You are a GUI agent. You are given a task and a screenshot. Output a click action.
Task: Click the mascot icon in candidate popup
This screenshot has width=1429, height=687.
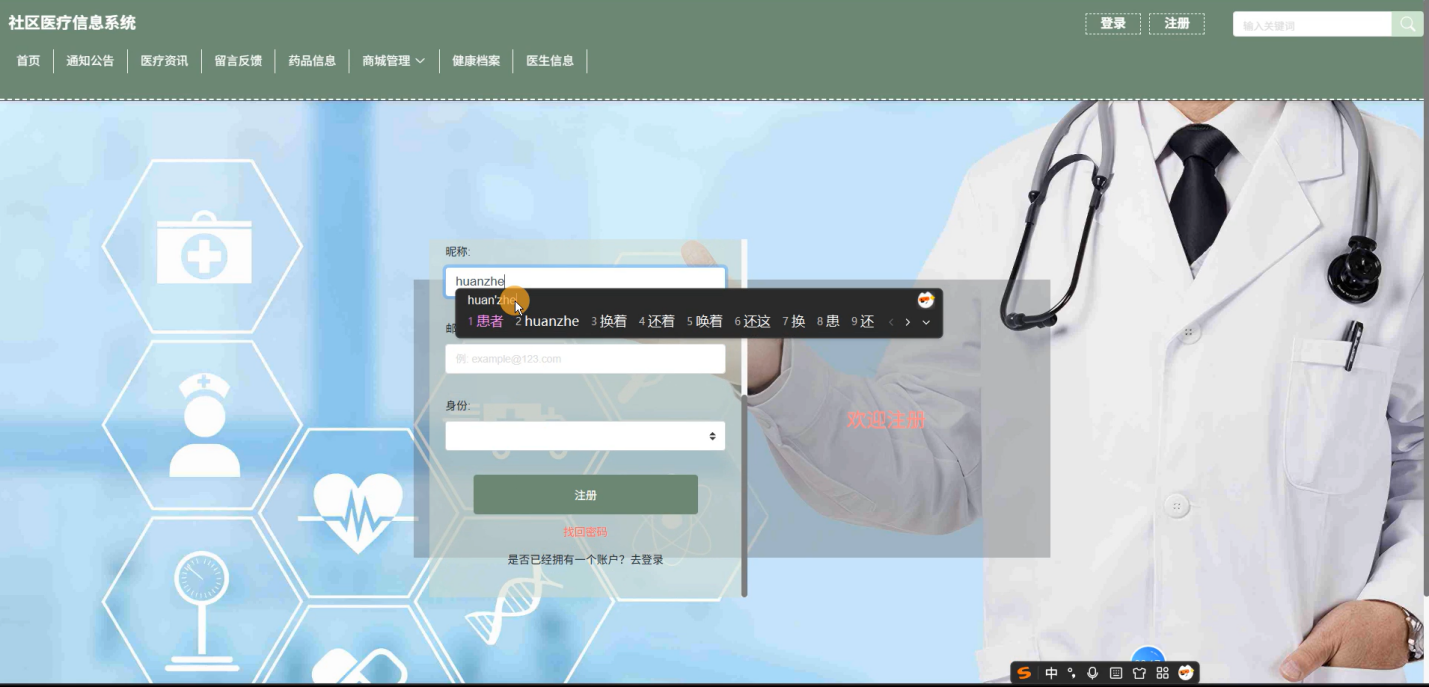click(926, 300)
